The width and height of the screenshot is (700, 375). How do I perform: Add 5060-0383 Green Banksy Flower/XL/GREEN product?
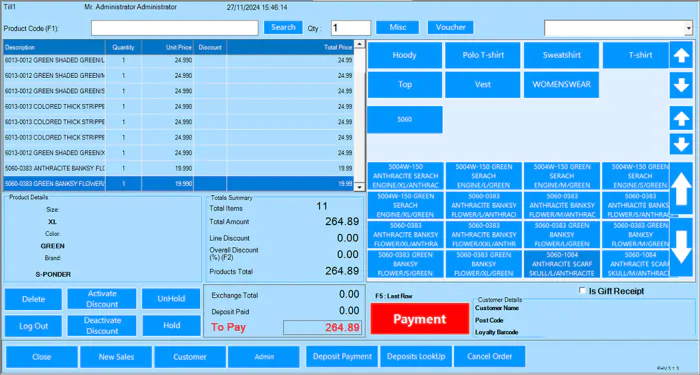pos(483,264)
